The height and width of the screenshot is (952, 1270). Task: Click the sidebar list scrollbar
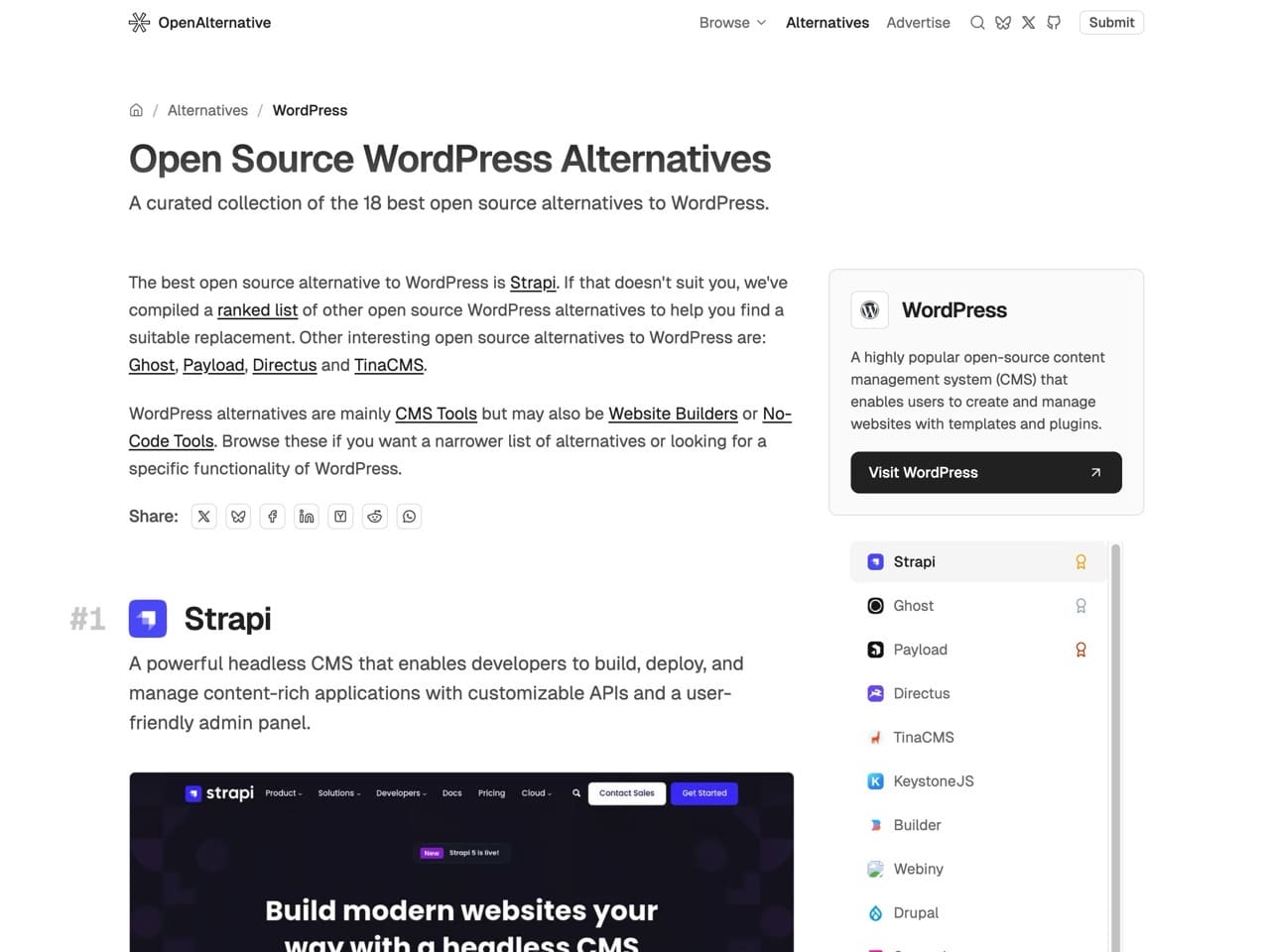[x=1115, y=748]
